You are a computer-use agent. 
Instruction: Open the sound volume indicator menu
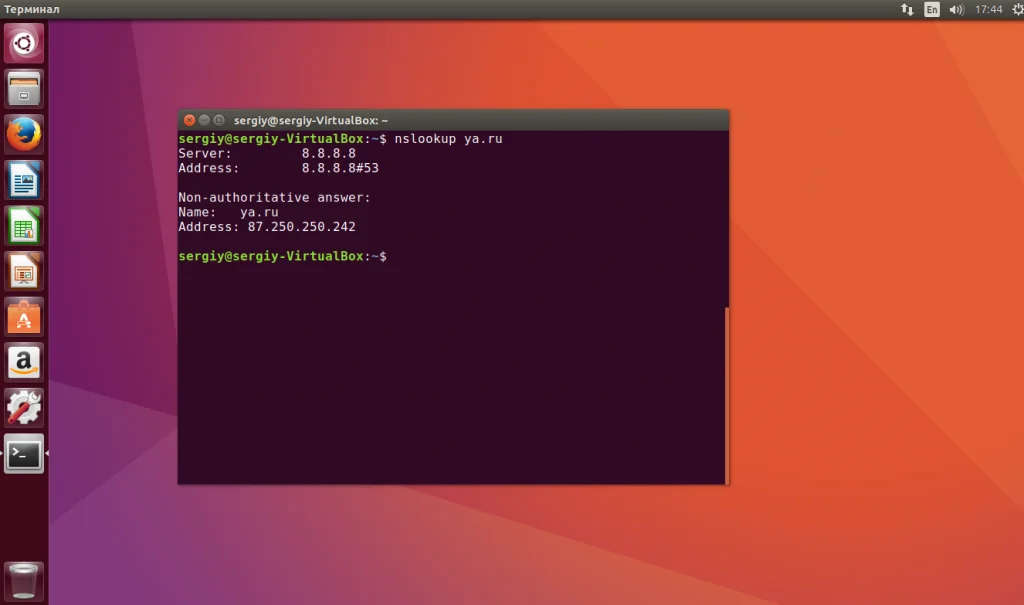(956, 9)
